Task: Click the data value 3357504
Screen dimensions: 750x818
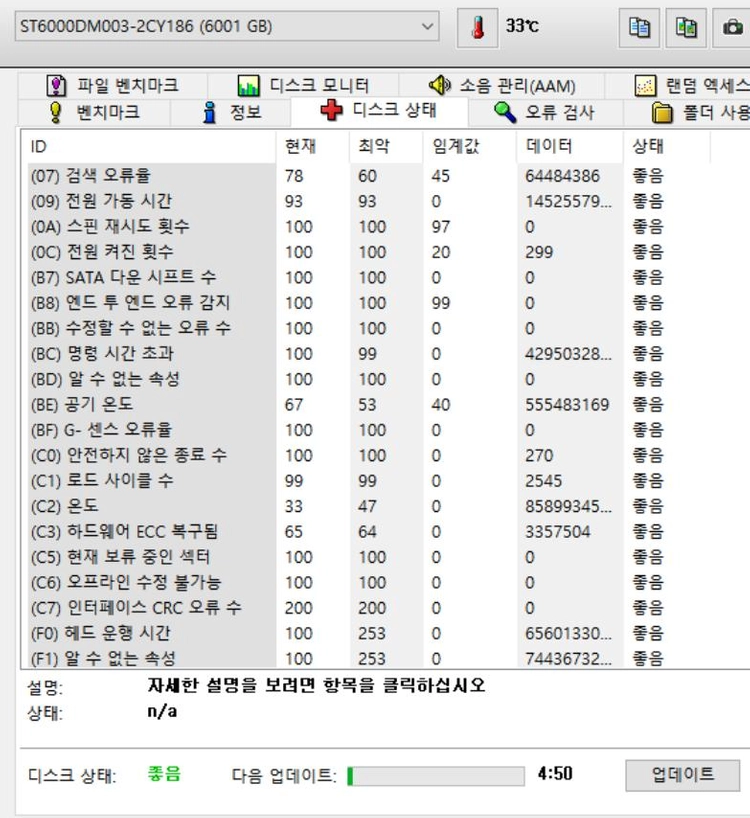Action: click(x=558, y=532)
